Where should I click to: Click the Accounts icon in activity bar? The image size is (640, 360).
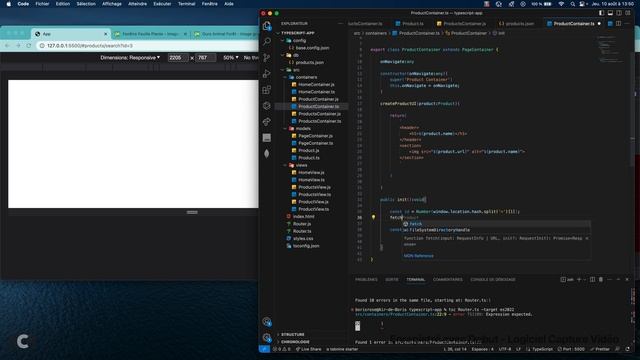point(267,322)
